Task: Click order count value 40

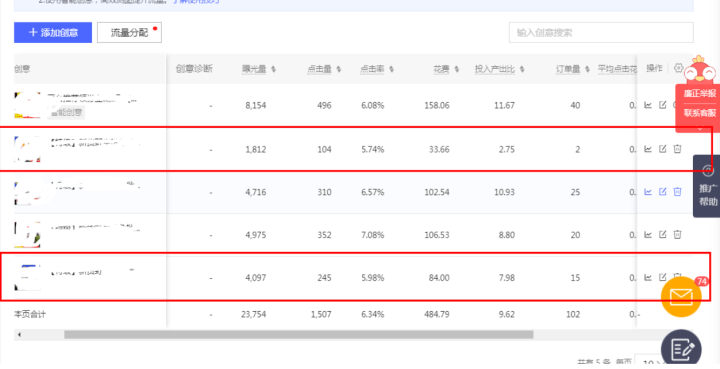Action: pos(575,106)
